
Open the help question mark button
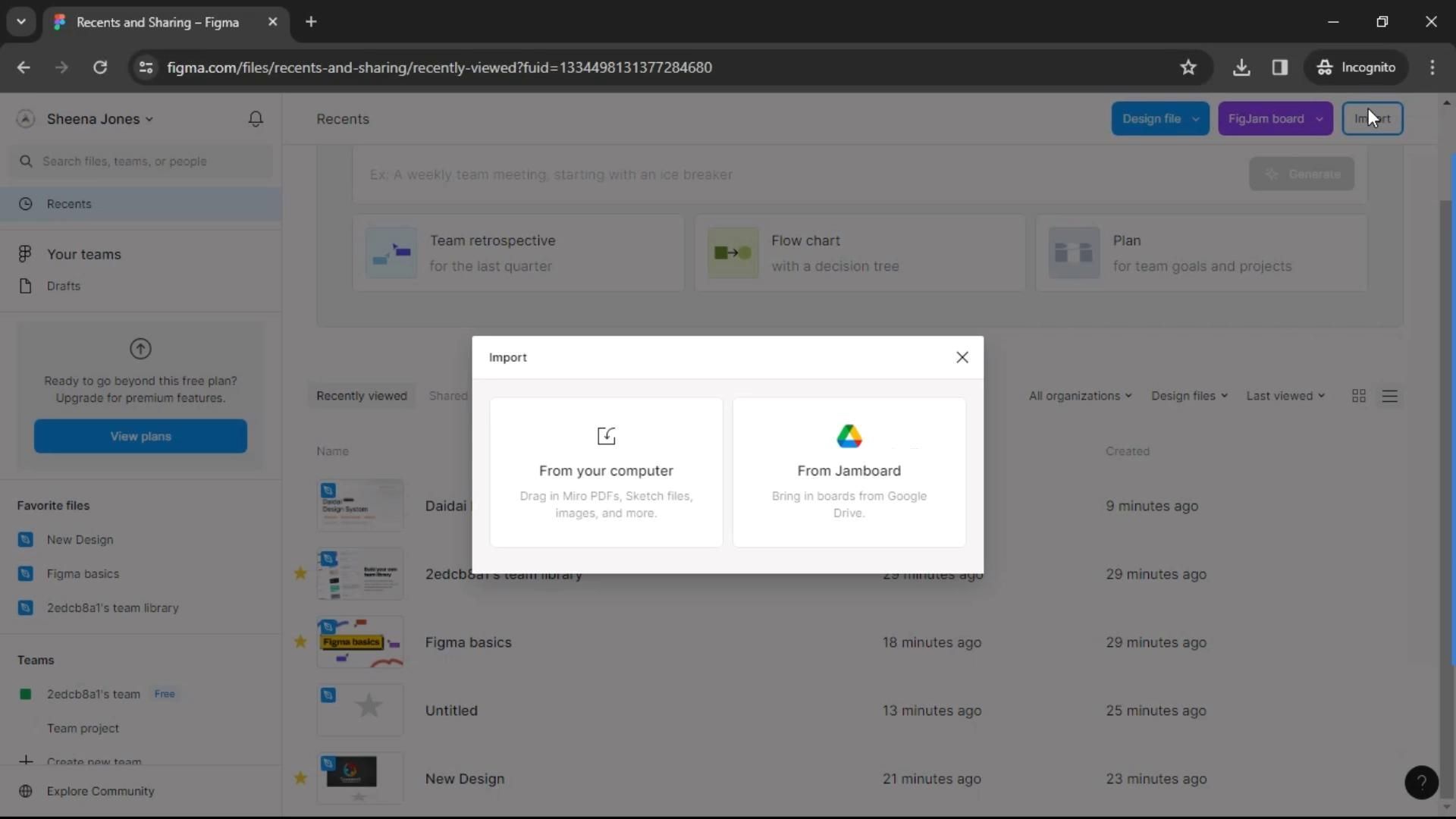pos(1421,782)
